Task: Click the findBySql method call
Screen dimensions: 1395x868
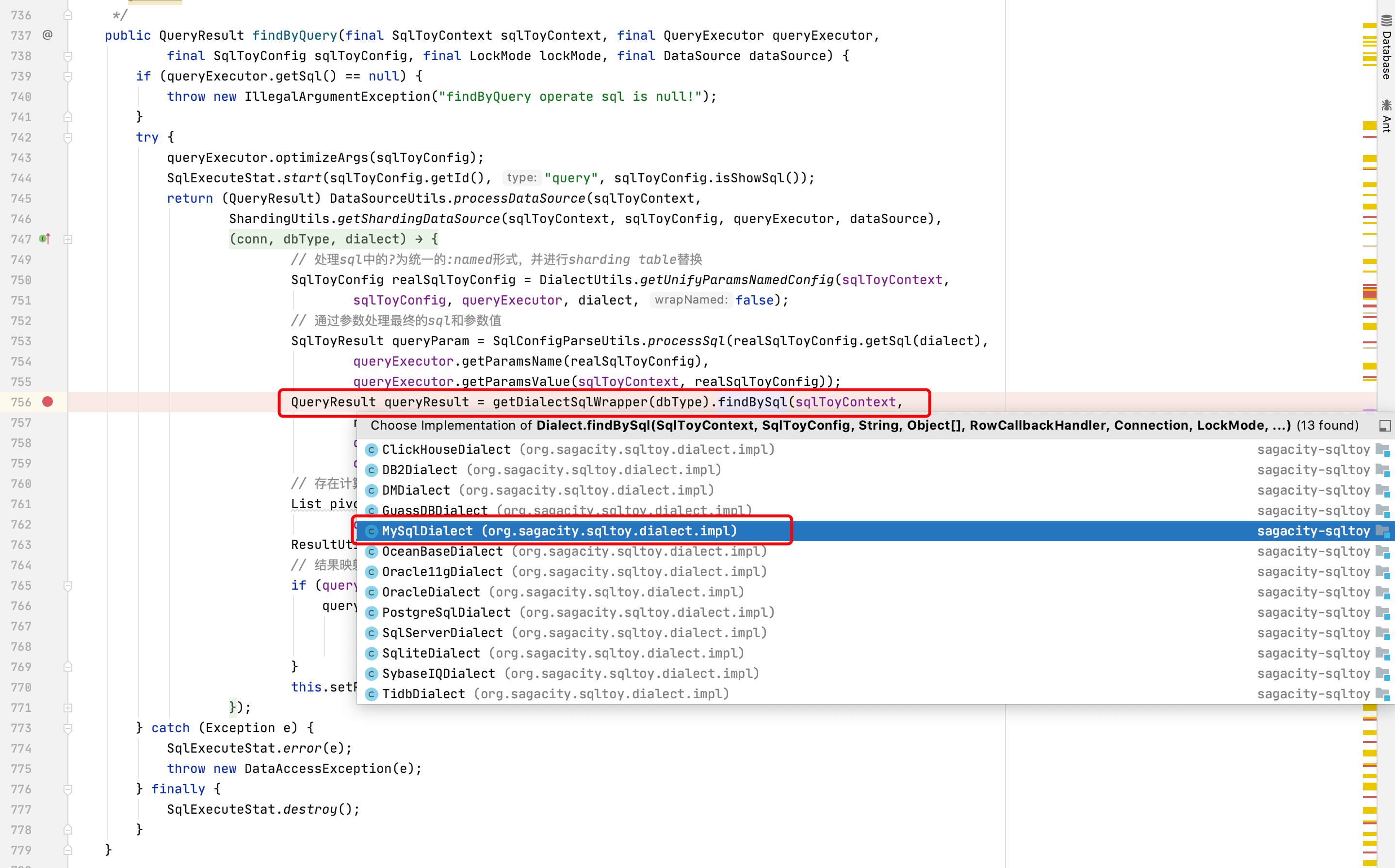Action: [752, 402]
